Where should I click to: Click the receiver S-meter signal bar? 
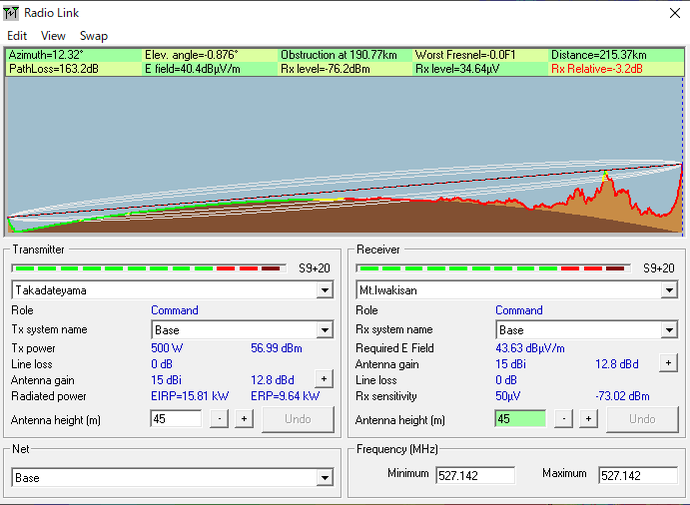pos(493,268)
